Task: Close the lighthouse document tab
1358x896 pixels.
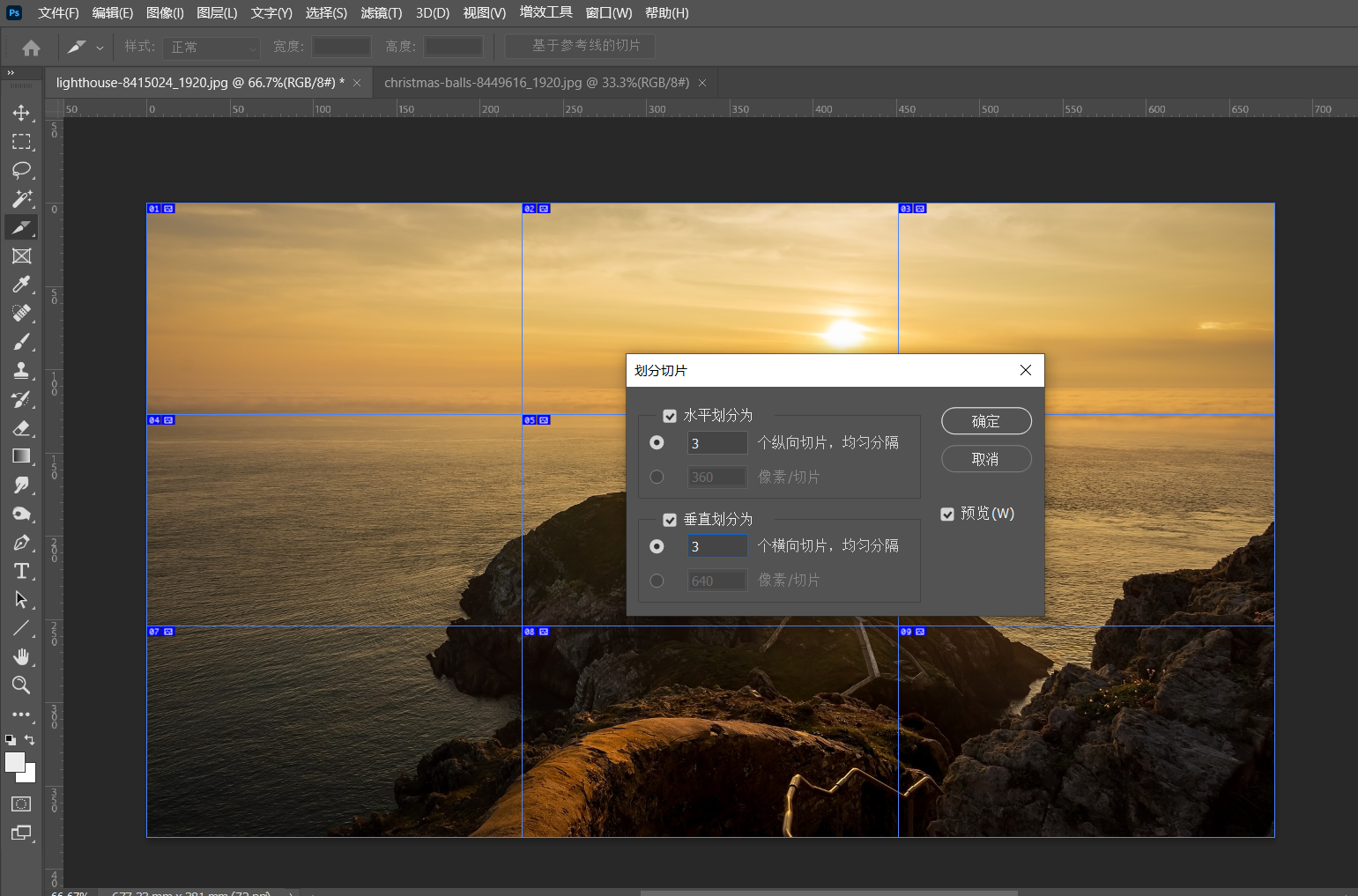Action: (357, 83)
